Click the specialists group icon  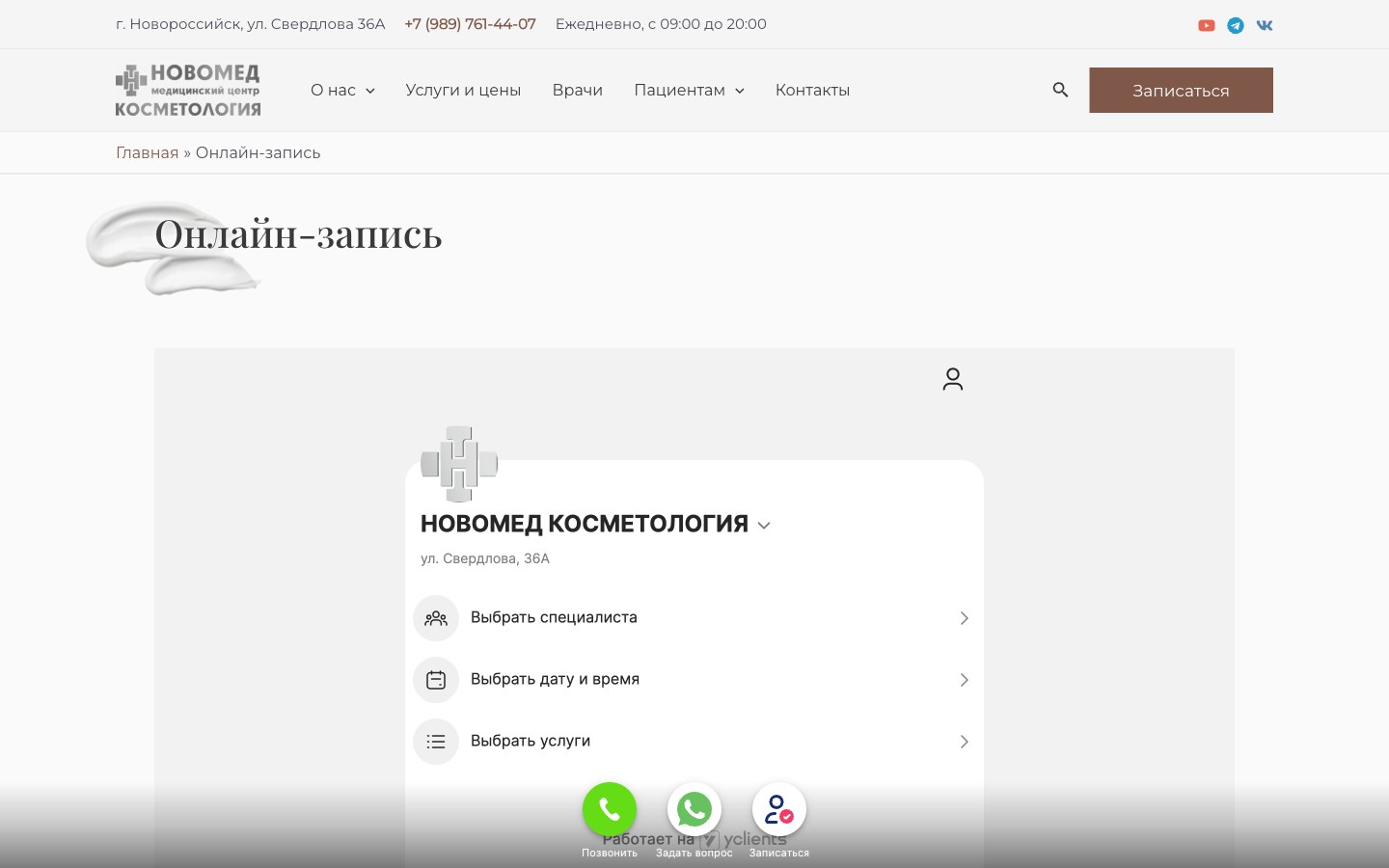pyautogui.click(x=436, y=618)
